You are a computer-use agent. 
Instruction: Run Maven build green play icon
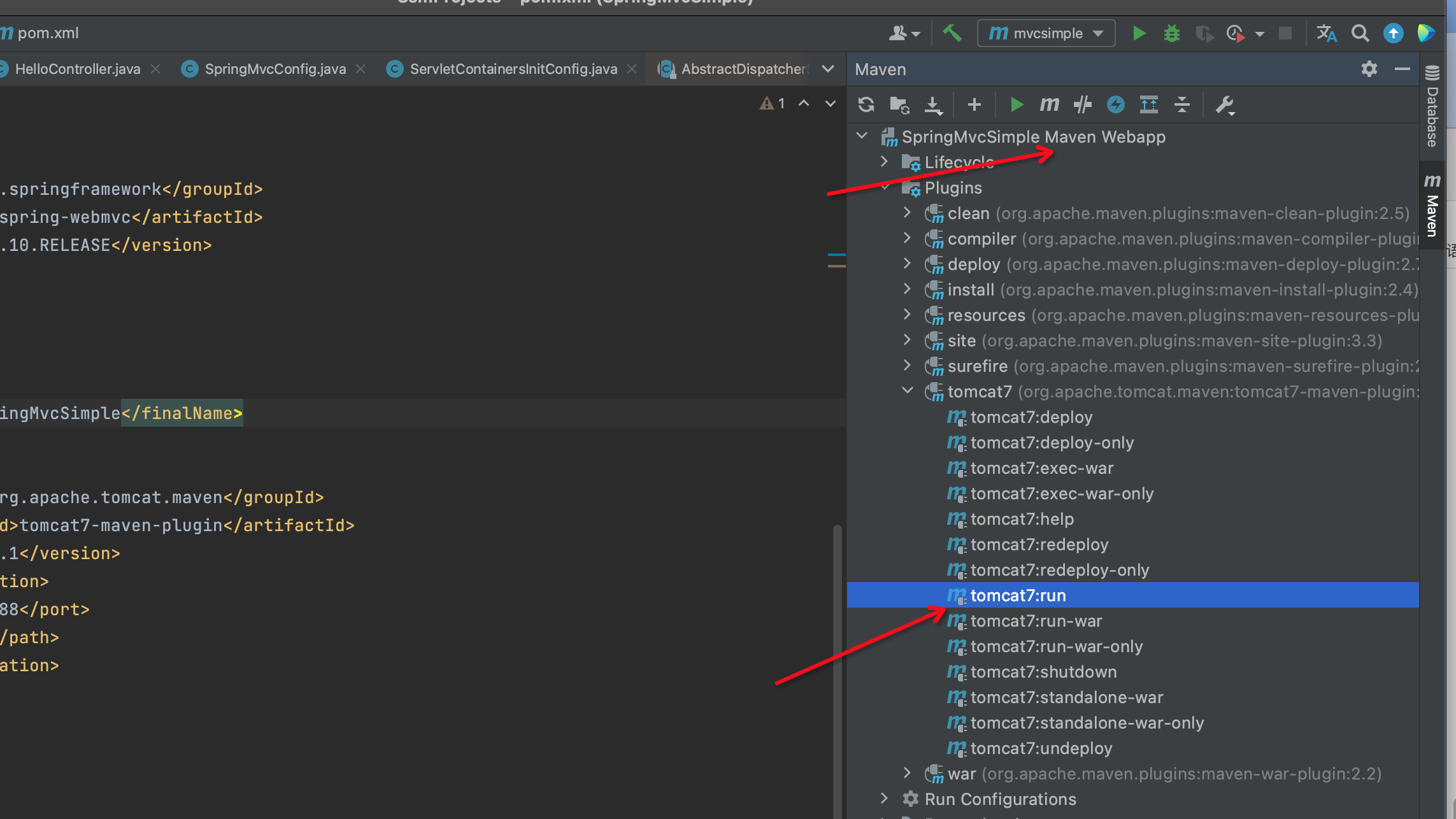(1017, 104)
